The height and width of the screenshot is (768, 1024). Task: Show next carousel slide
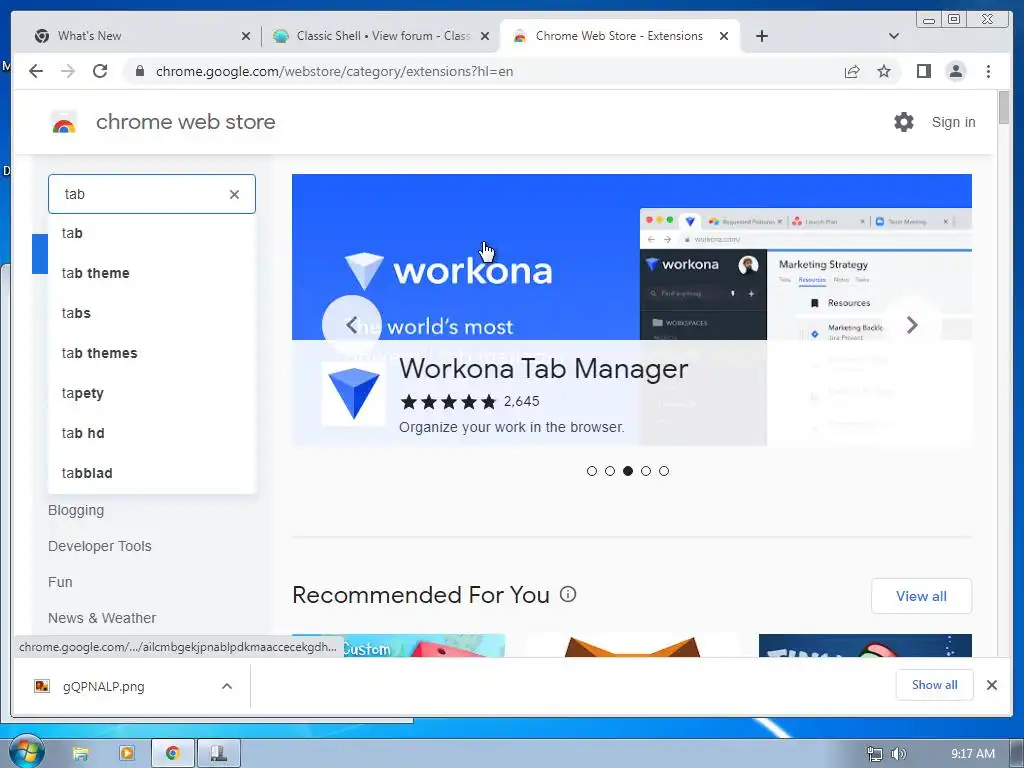pos(912,325)
